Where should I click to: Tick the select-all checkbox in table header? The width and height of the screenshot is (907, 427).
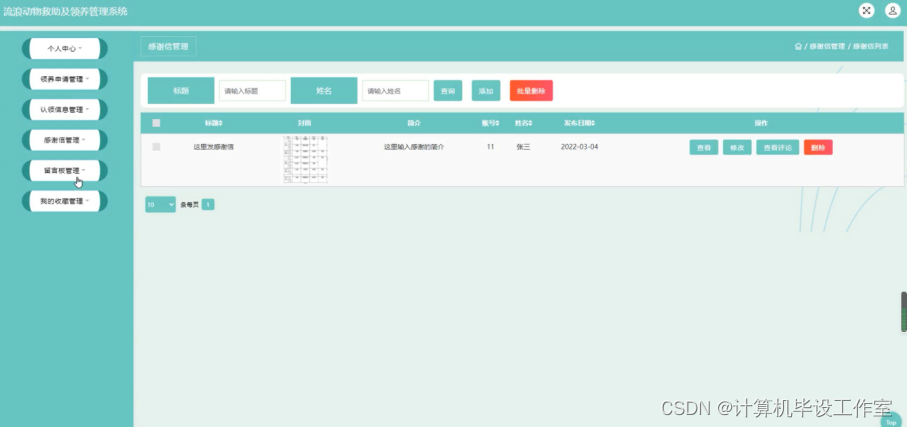156,123
